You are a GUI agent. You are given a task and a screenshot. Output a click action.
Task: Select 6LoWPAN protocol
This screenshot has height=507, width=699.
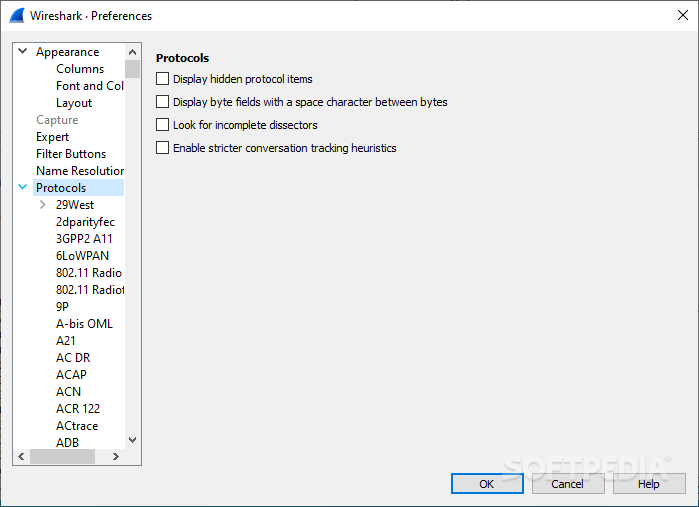[x=82, y=256]
